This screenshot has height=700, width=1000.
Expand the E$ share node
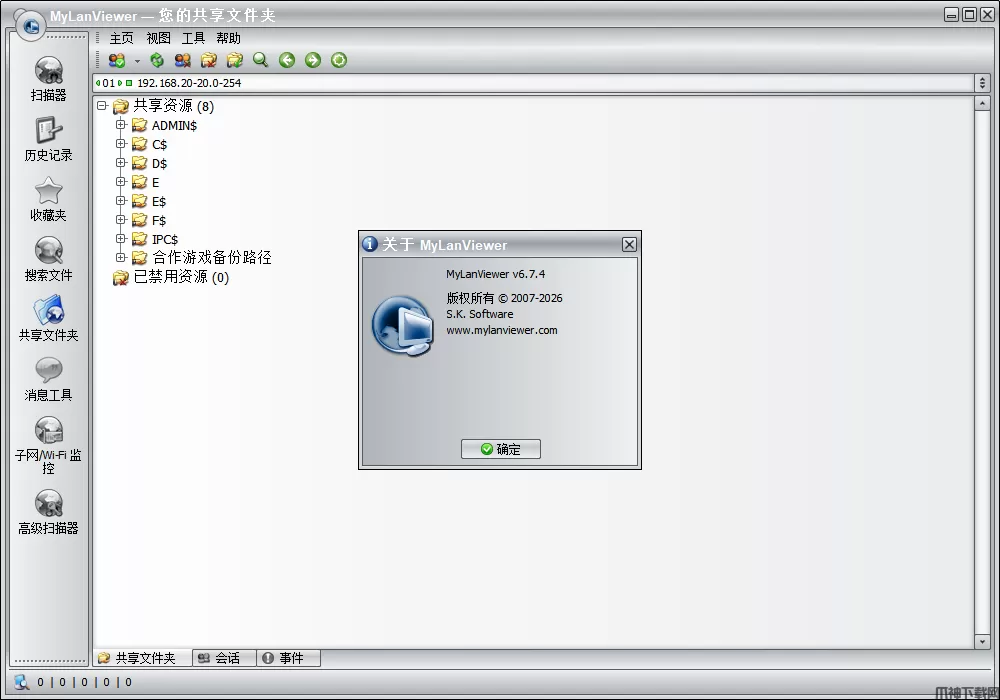pyautogui.click(x=121, y=201)
